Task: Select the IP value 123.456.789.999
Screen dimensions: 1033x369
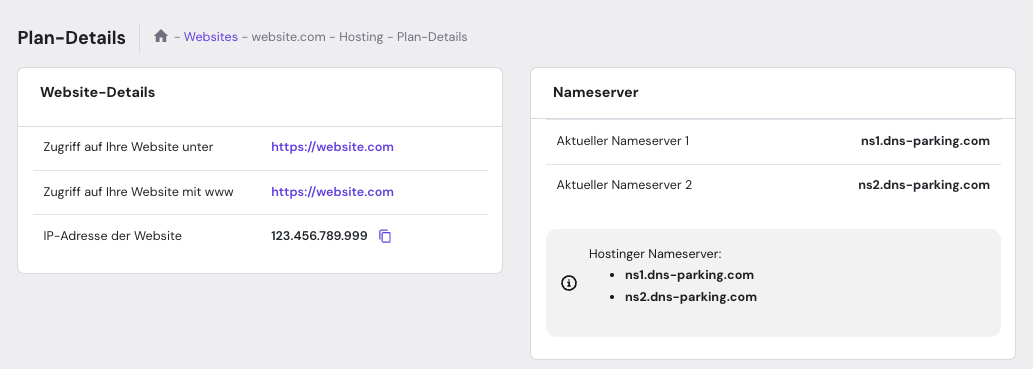Action: tap(320, 236)
